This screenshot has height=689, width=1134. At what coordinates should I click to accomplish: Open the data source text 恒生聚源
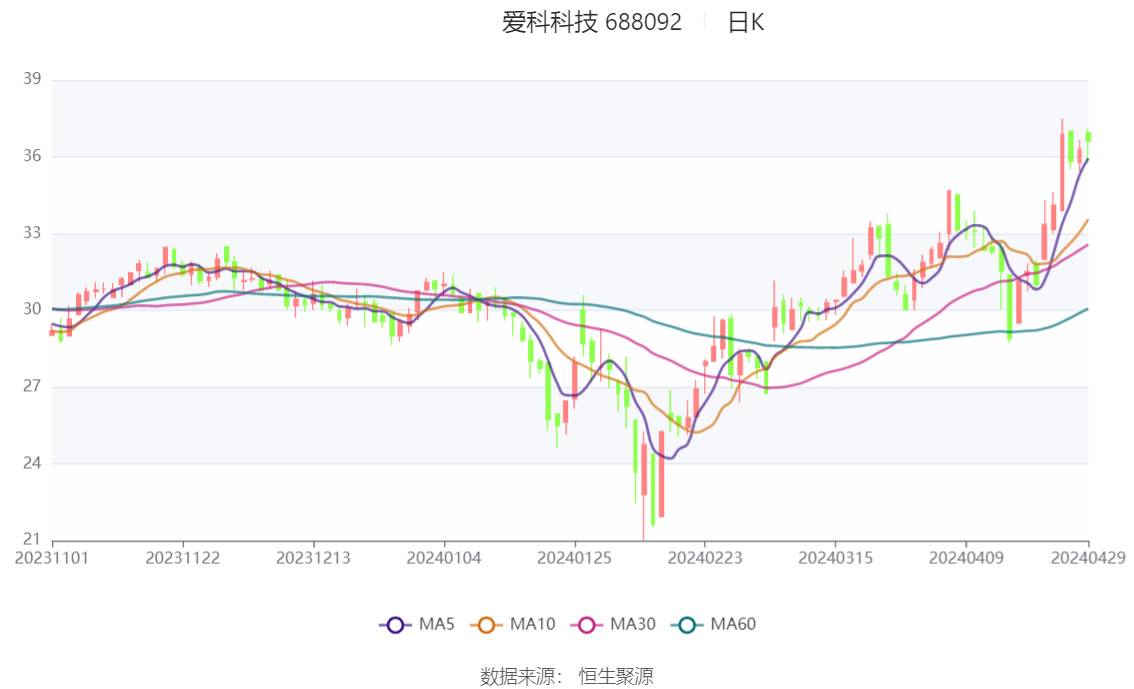[616, 677]
